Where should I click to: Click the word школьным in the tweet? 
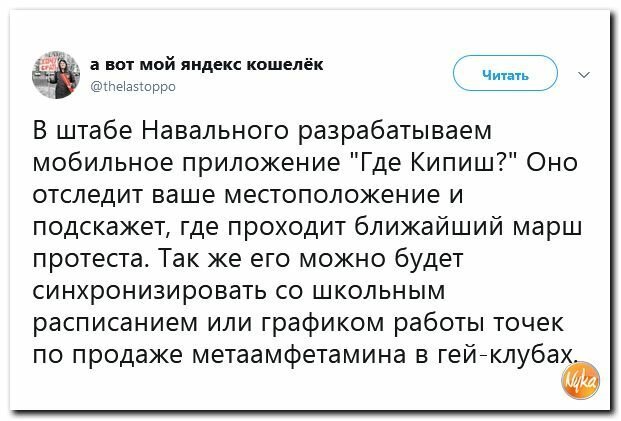point(379,291)
